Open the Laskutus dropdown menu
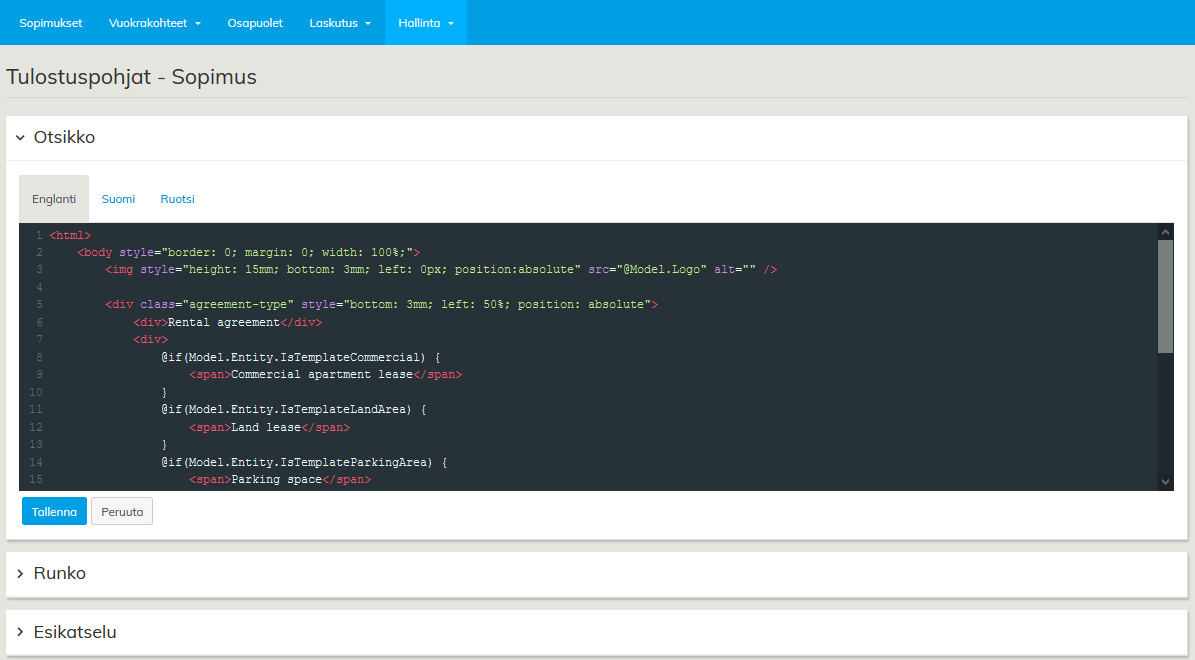1195x660 pixels. pyautogui.click(x=340, y=23)
